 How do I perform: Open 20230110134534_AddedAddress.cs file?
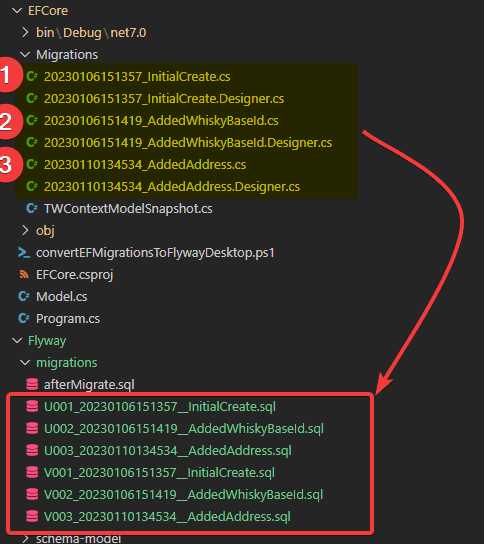[x=145, y=165]
